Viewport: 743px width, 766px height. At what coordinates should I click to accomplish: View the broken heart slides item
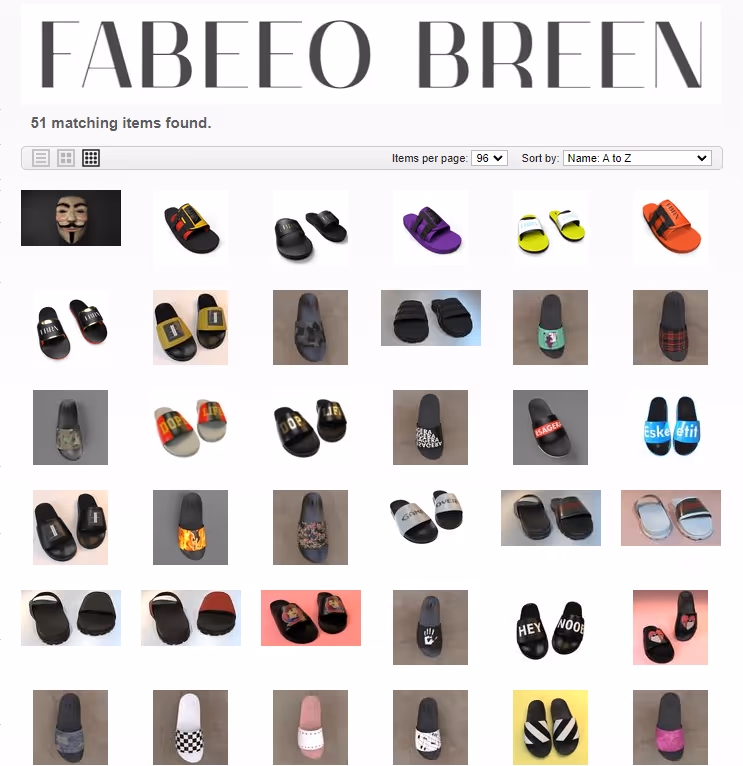(x=670, y=627)
